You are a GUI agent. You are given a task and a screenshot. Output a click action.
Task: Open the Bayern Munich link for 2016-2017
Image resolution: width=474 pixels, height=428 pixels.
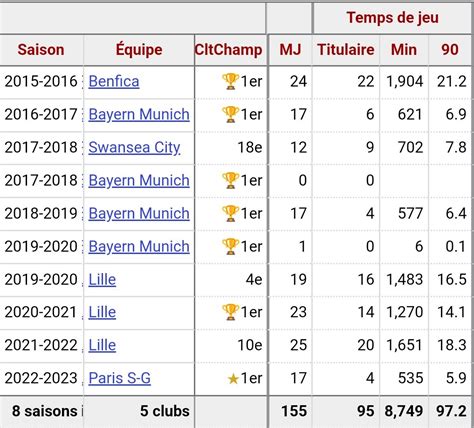click(139, 114)
